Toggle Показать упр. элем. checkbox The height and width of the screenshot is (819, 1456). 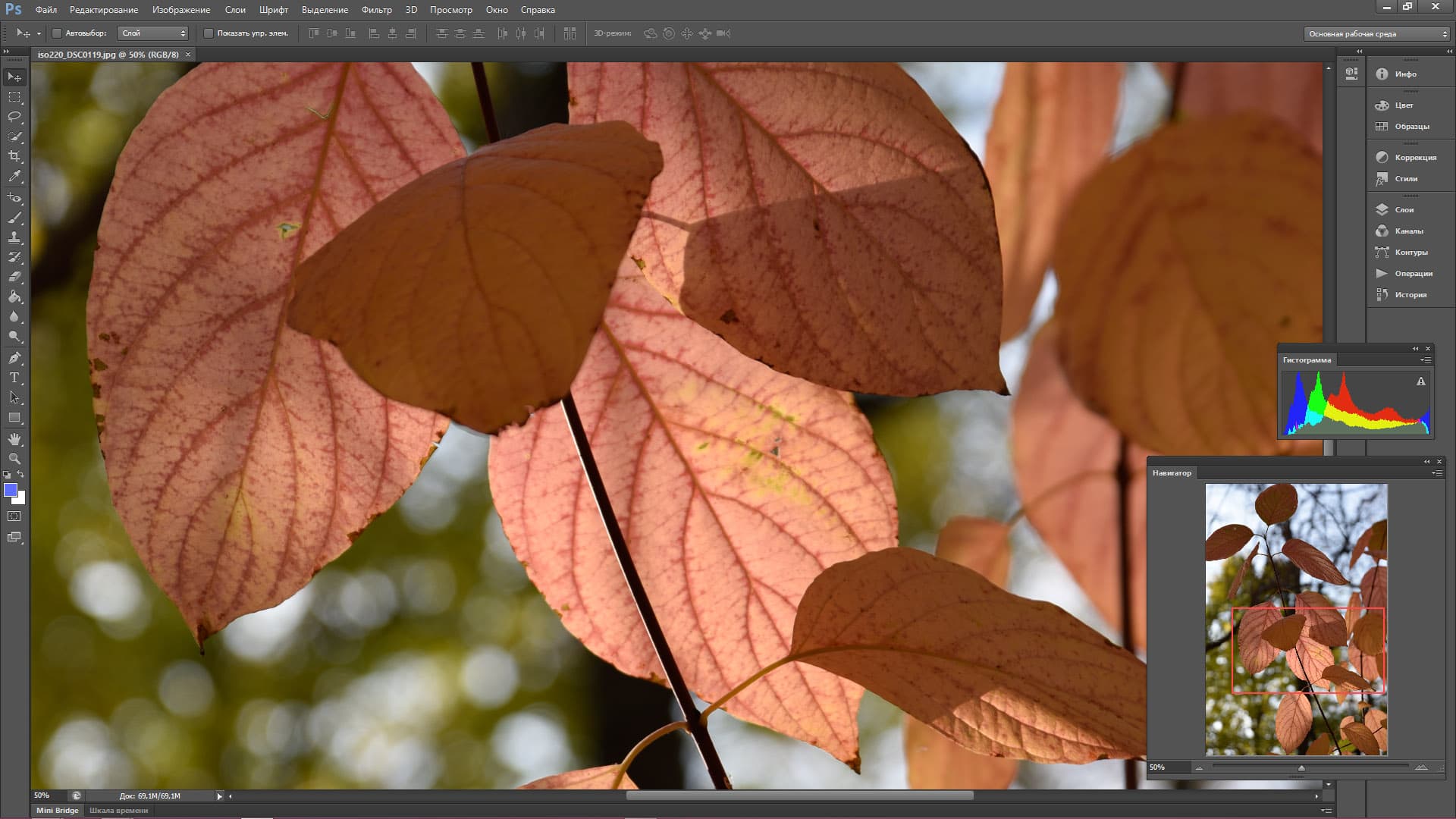(x=209, y=33)
